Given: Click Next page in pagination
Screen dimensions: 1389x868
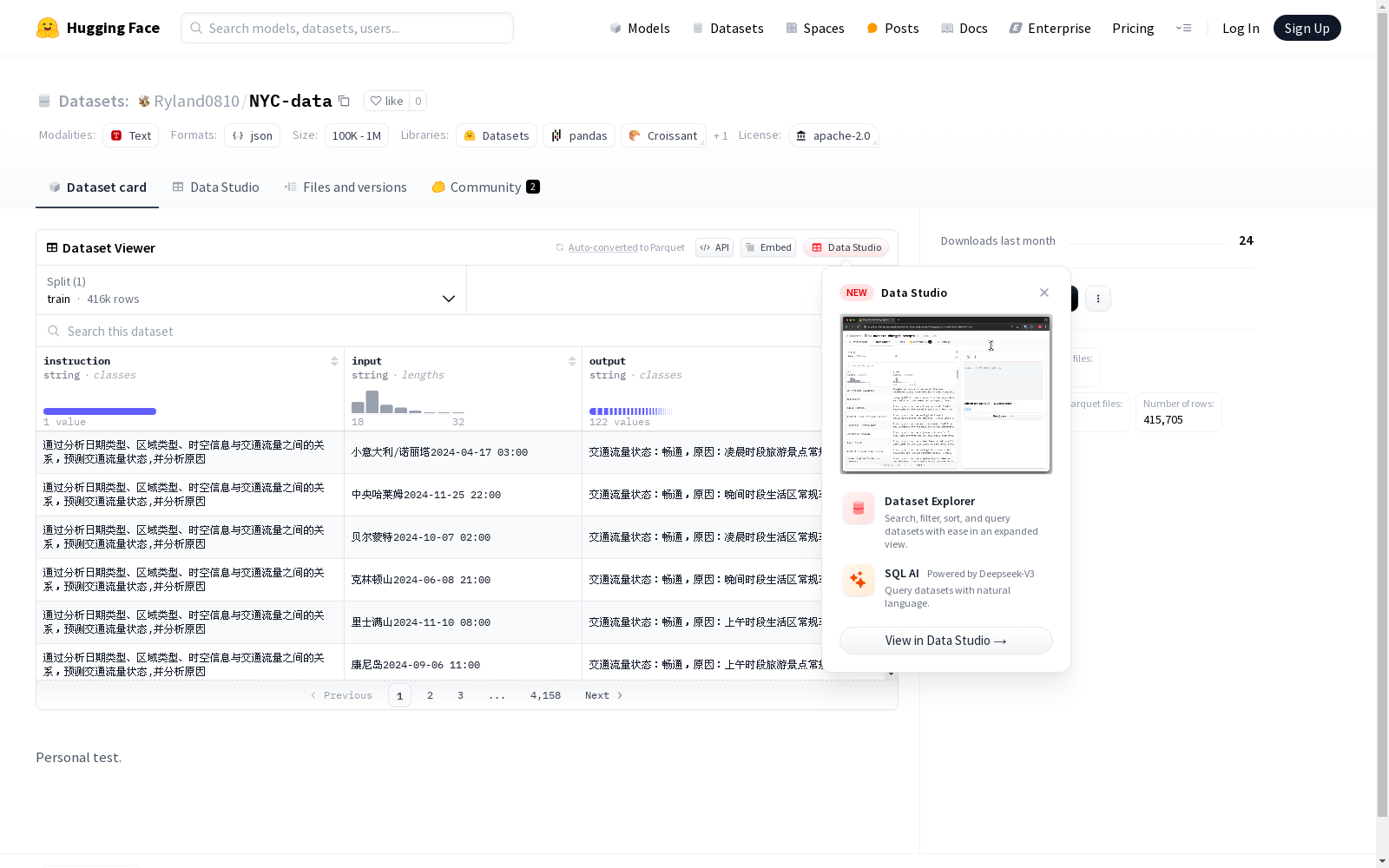Looking at the screenshot, I should 603,695.
